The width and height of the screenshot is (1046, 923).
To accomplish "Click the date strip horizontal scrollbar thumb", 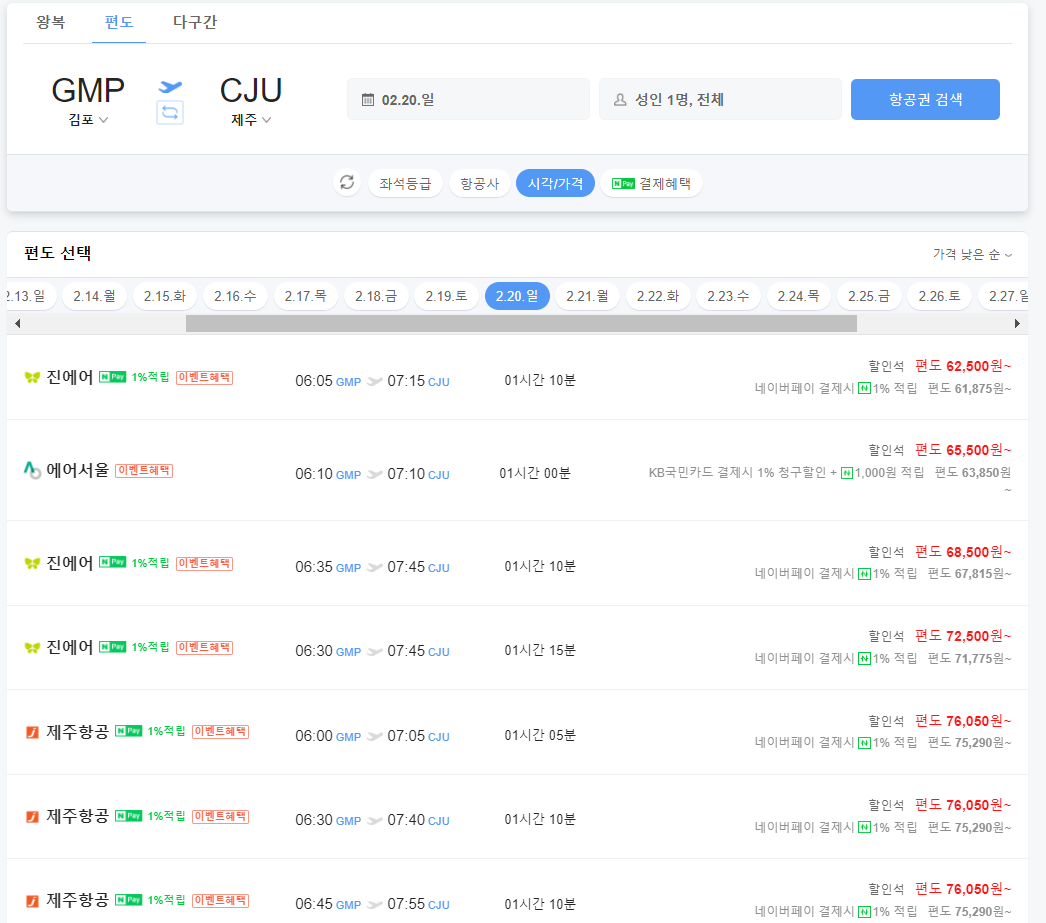I will tap(521, 323).
